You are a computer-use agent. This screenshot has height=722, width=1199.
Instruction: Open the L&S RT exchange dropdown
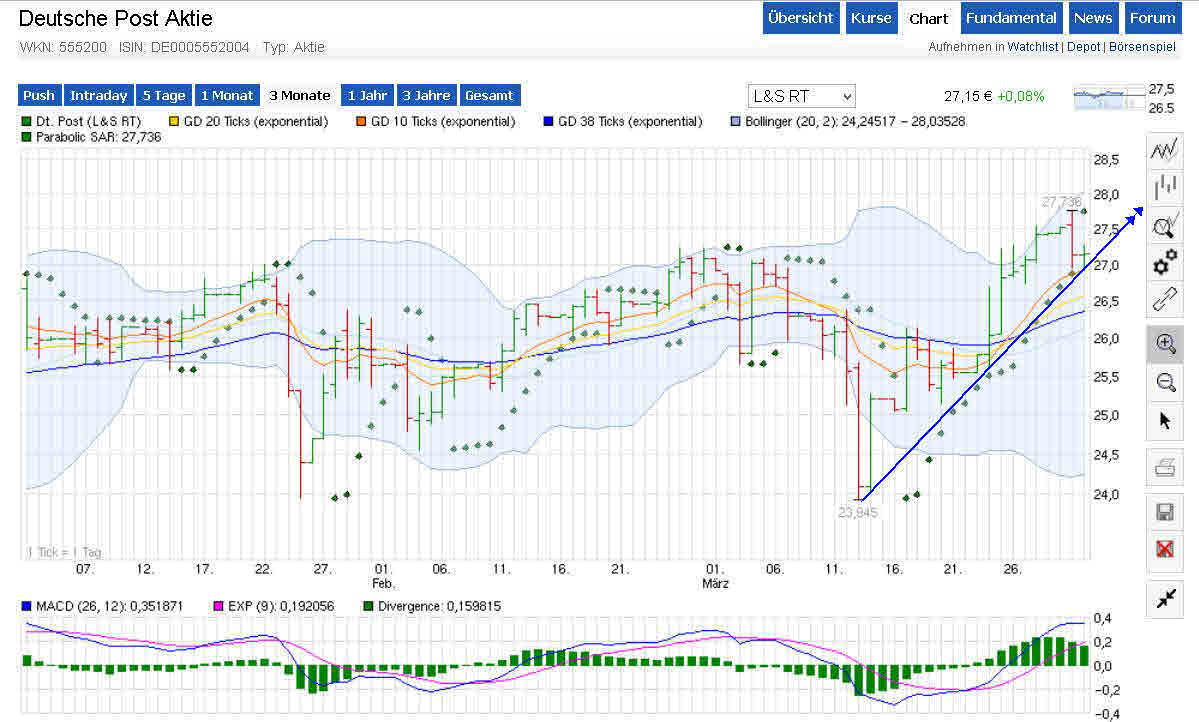coord(802,96)
